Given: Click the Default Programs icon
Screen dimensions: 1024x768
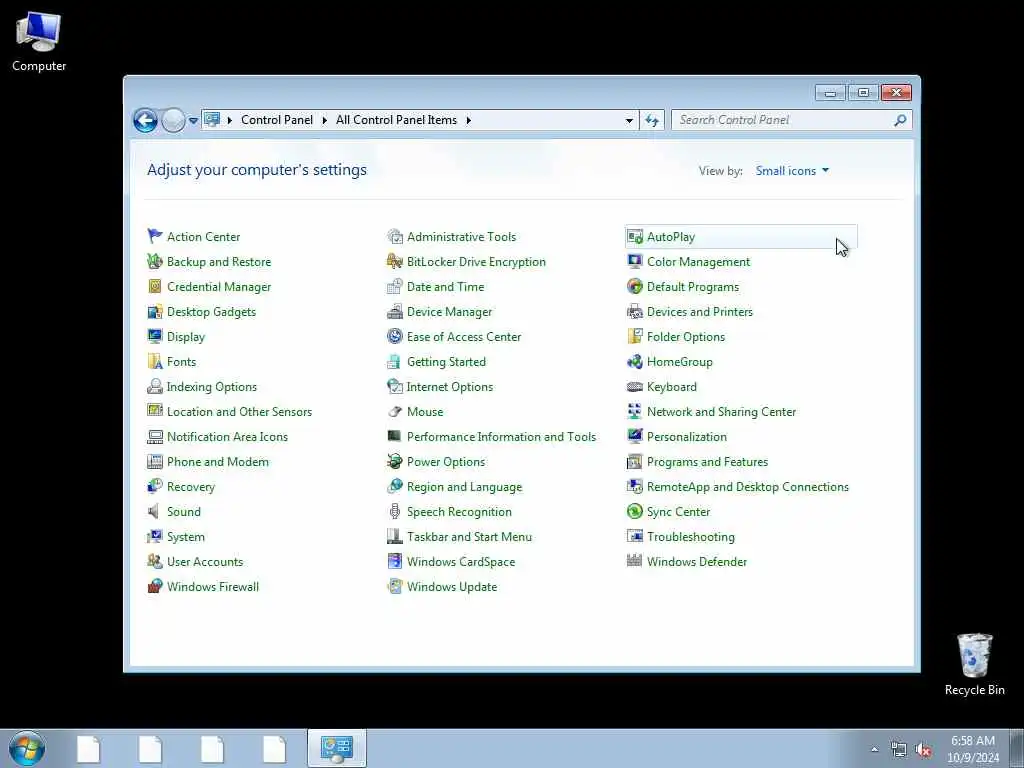Looking at the screenshot, I should (635, 286).
